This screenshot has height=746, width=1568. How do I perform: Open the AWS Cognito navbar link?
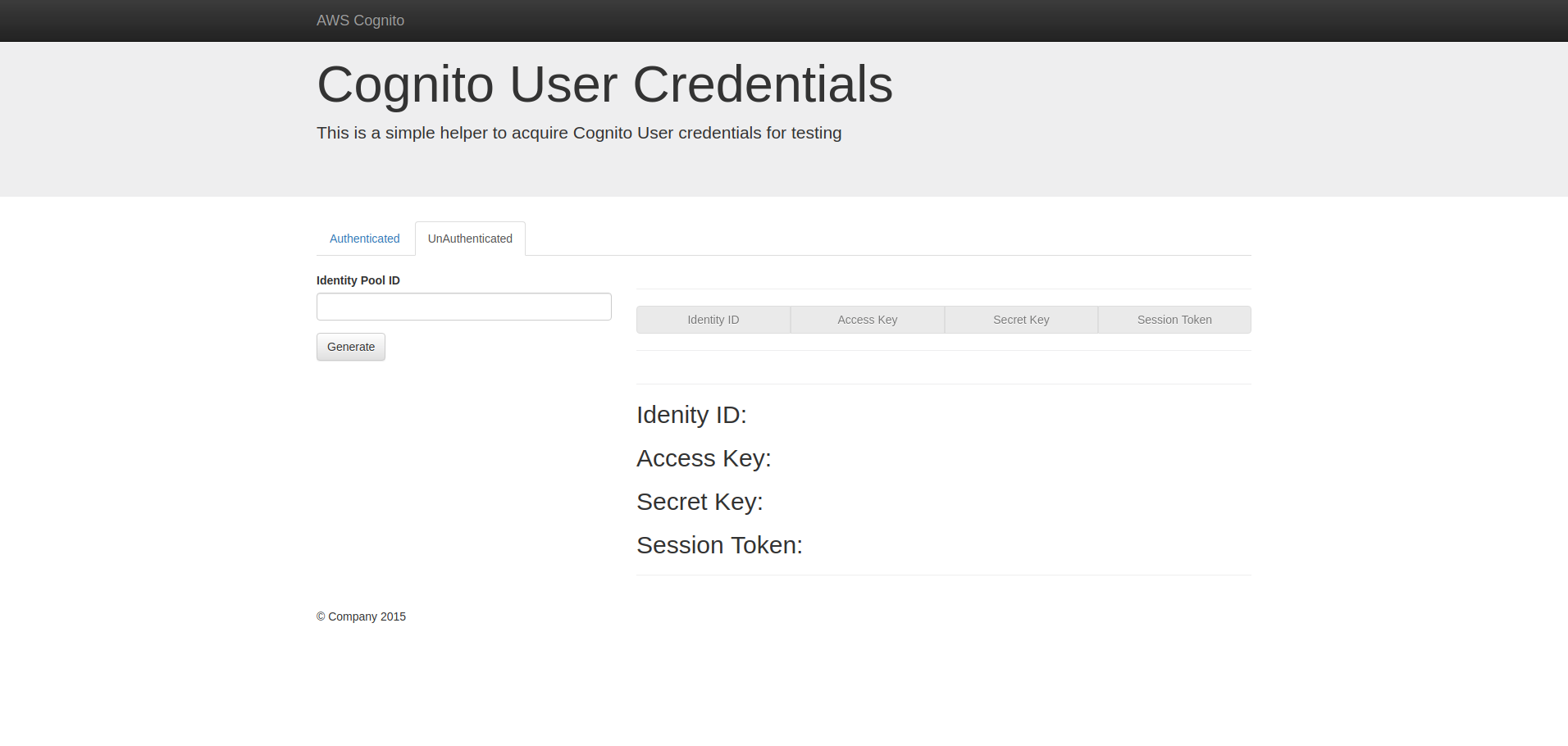(360, 20)
